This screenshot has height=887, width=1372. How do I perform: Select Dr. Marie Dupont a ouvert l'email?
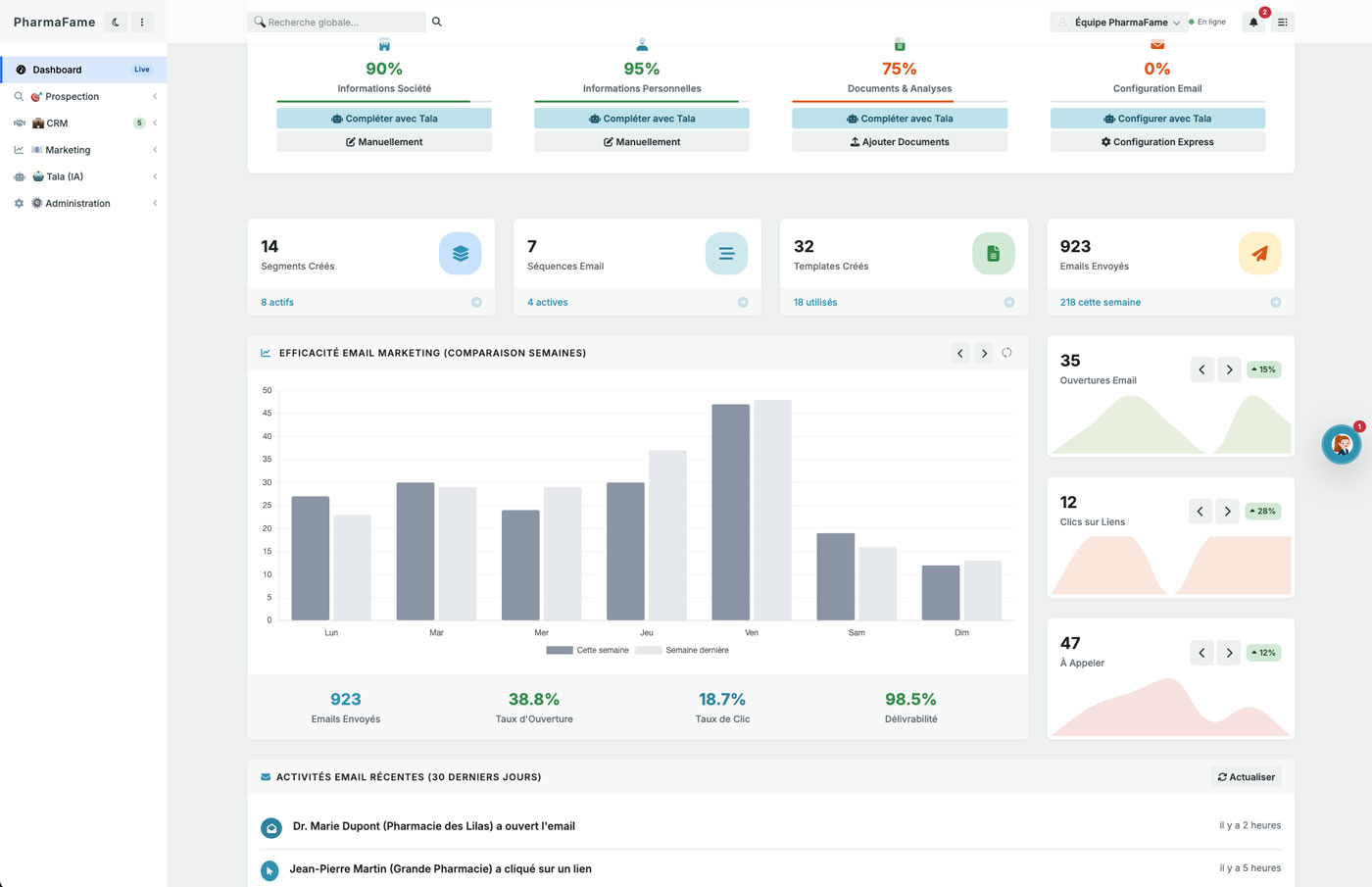[x=434, y=826]
